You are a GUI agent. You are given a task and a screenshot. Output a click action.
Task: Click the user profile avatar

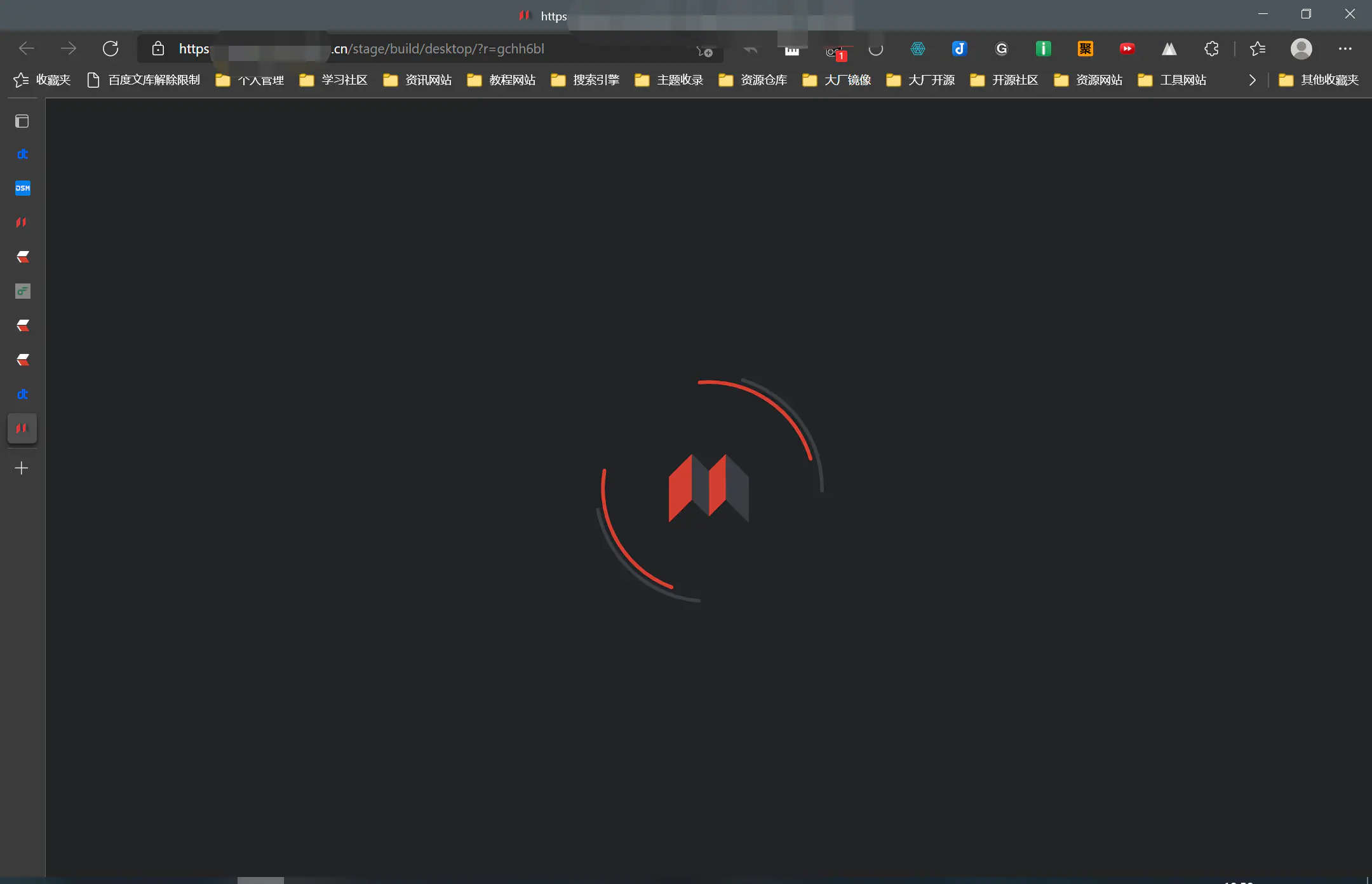[x=1301, y=49]
